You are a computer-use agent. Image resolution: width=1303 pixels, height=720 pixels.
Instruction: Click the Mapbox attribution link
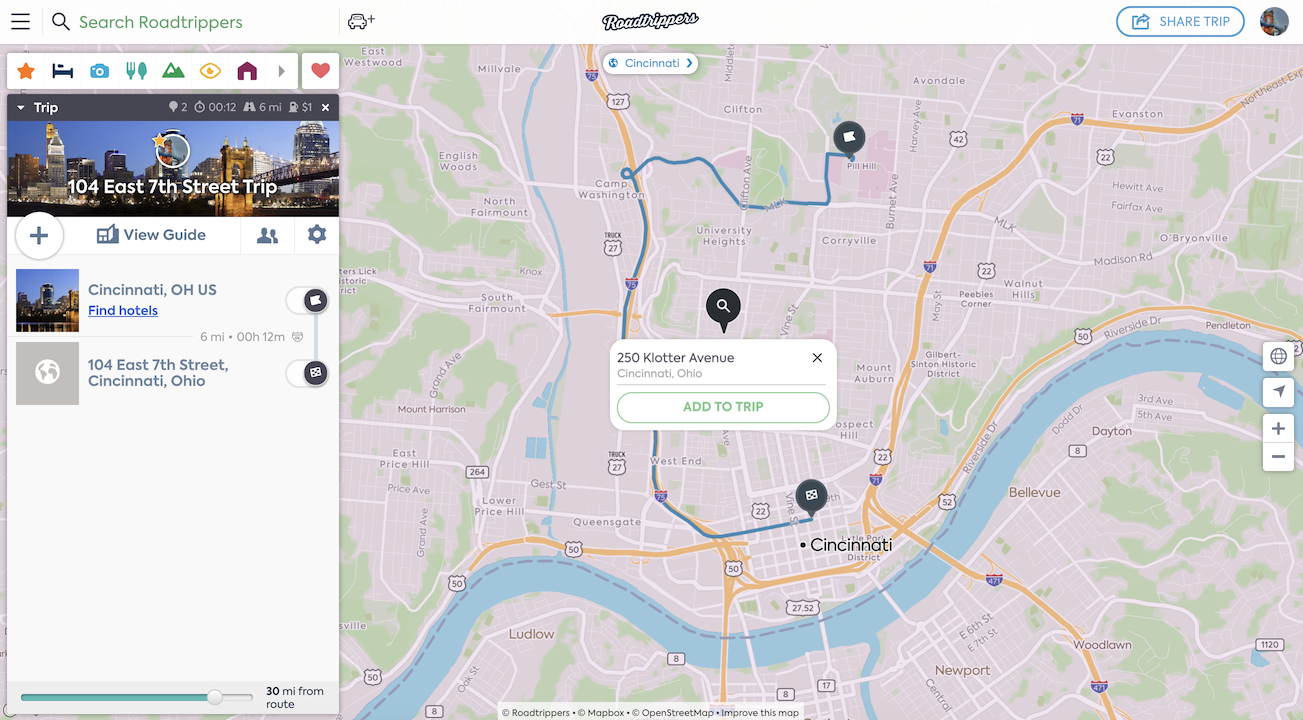click(x=600, y=713)
